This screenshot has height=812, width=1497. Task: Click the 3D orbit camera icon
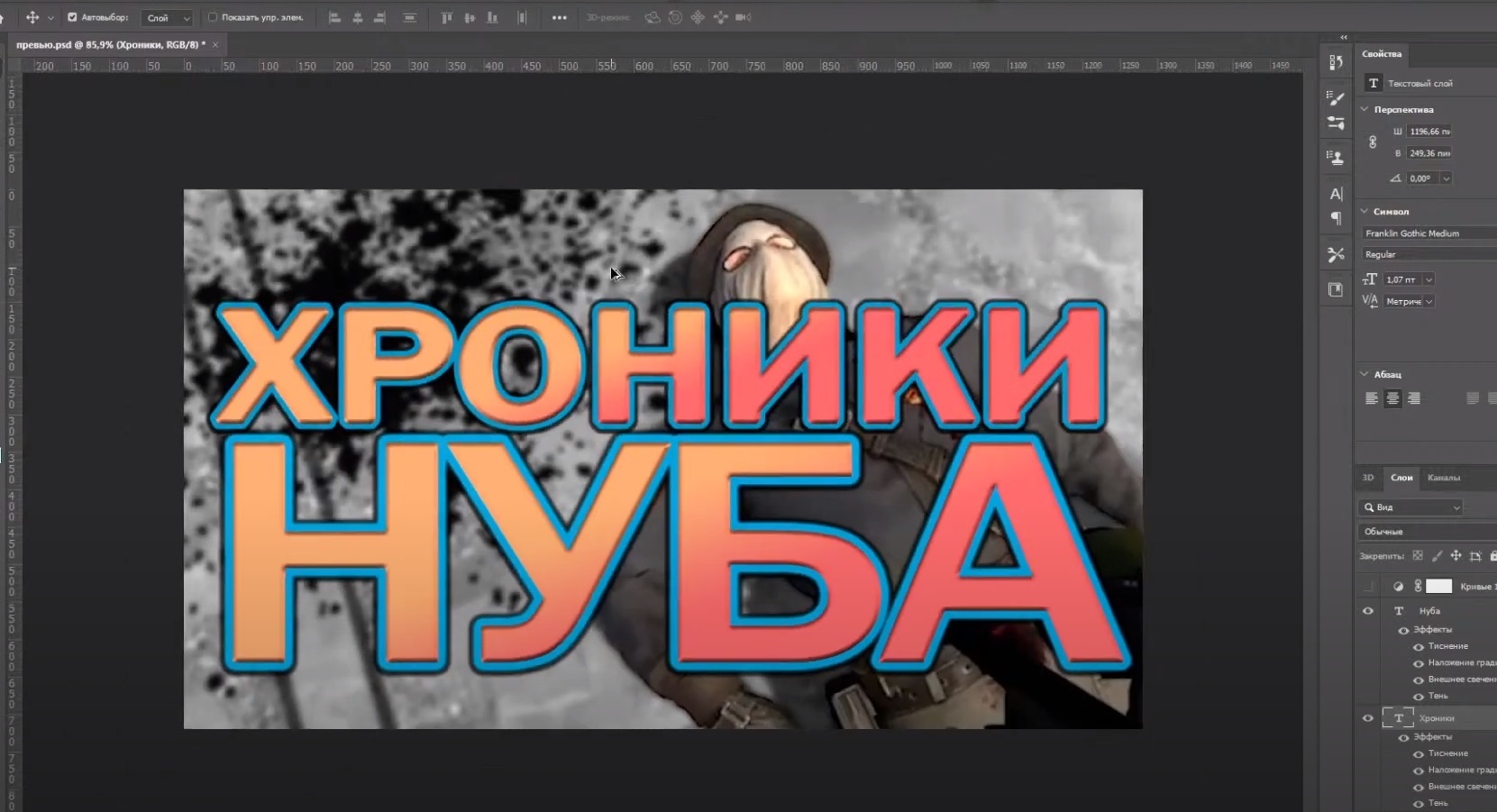coord(653,17)
